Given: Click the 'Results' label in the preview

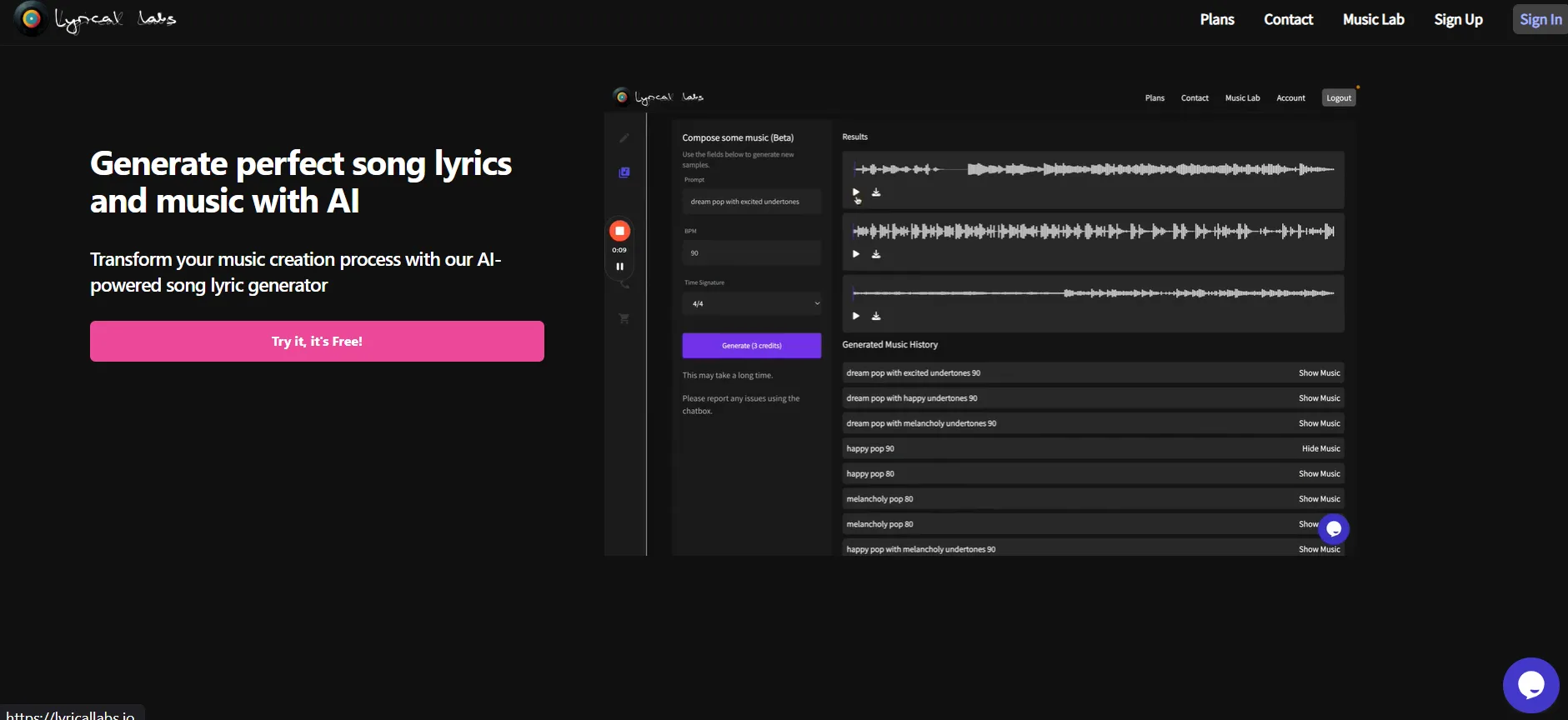Looking at the screenshot, I should tap(854, 137).
